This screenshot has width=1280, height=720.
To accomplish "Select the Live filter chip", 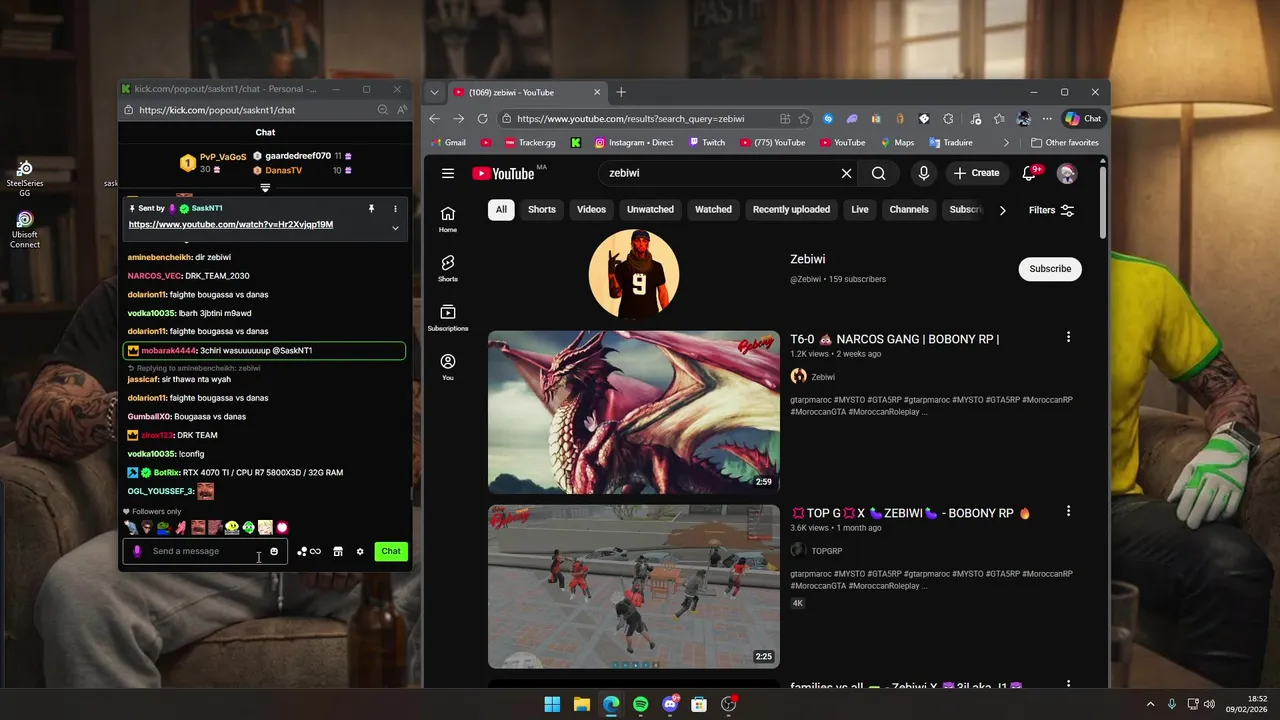I will (x=860, y=210).
